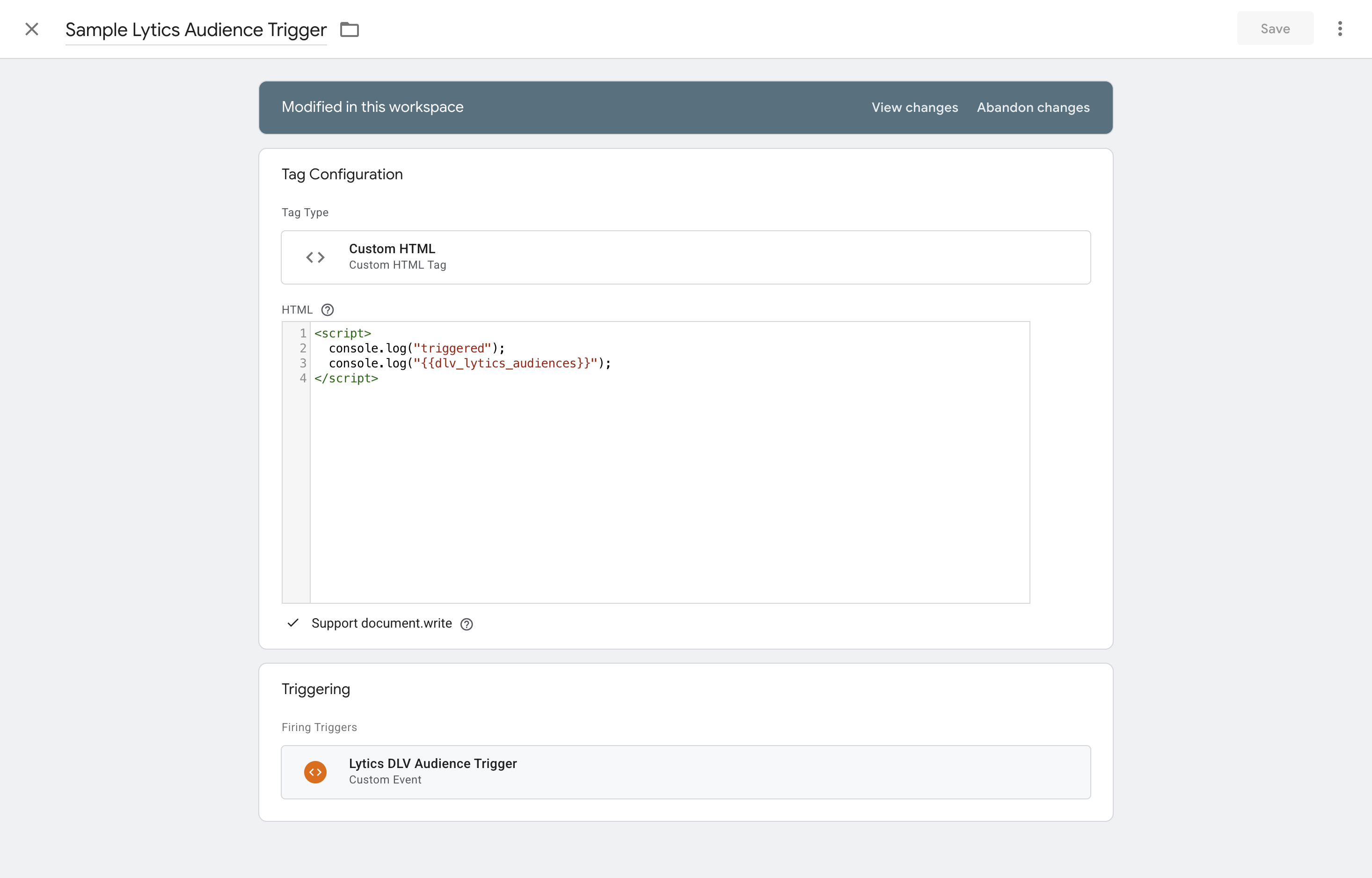Click the Tag Configuration heading
The height and width of the screenshot is (878, 1372).
click(x=342, y=174)
